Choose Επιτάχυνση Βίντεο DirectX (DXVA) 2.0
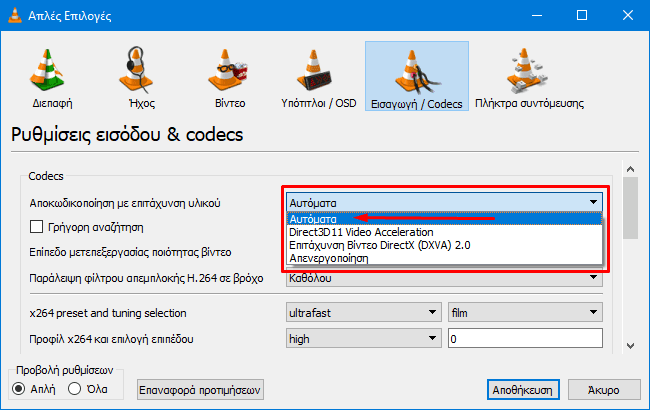 coord(444,245)
